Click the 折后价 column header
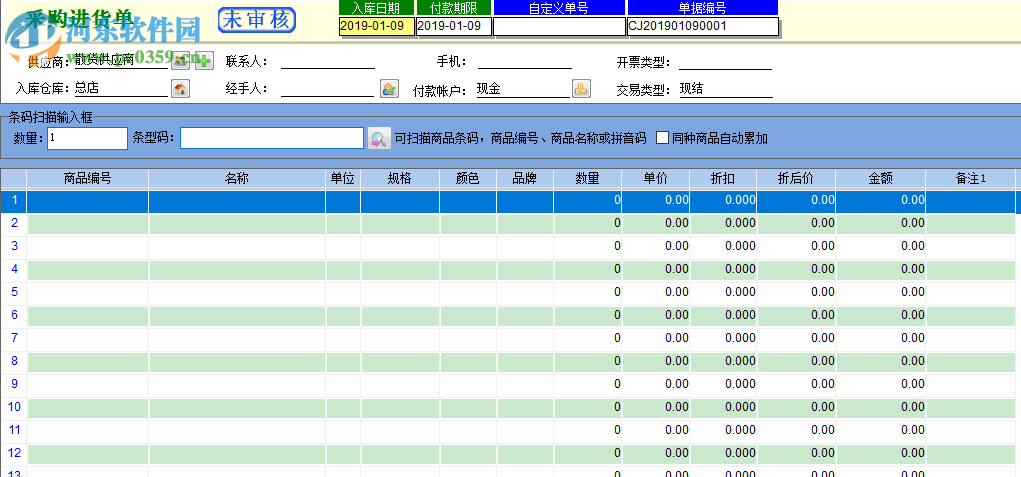1021x477 pixels. pyautogui.click(x=796, y=178)
